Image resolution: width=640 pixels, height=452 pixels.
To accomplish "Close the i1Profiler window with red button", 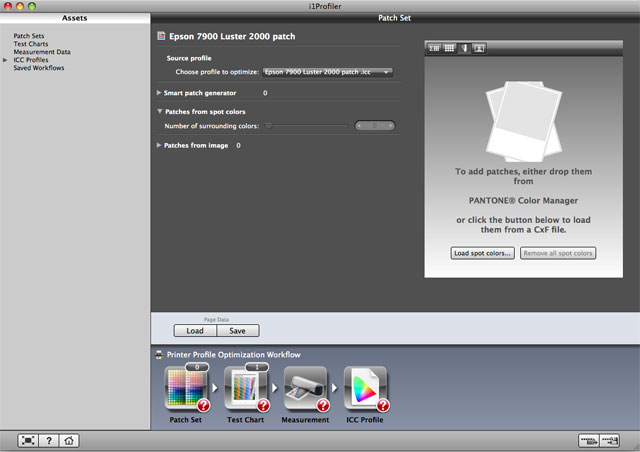I will tap(8, 6).
